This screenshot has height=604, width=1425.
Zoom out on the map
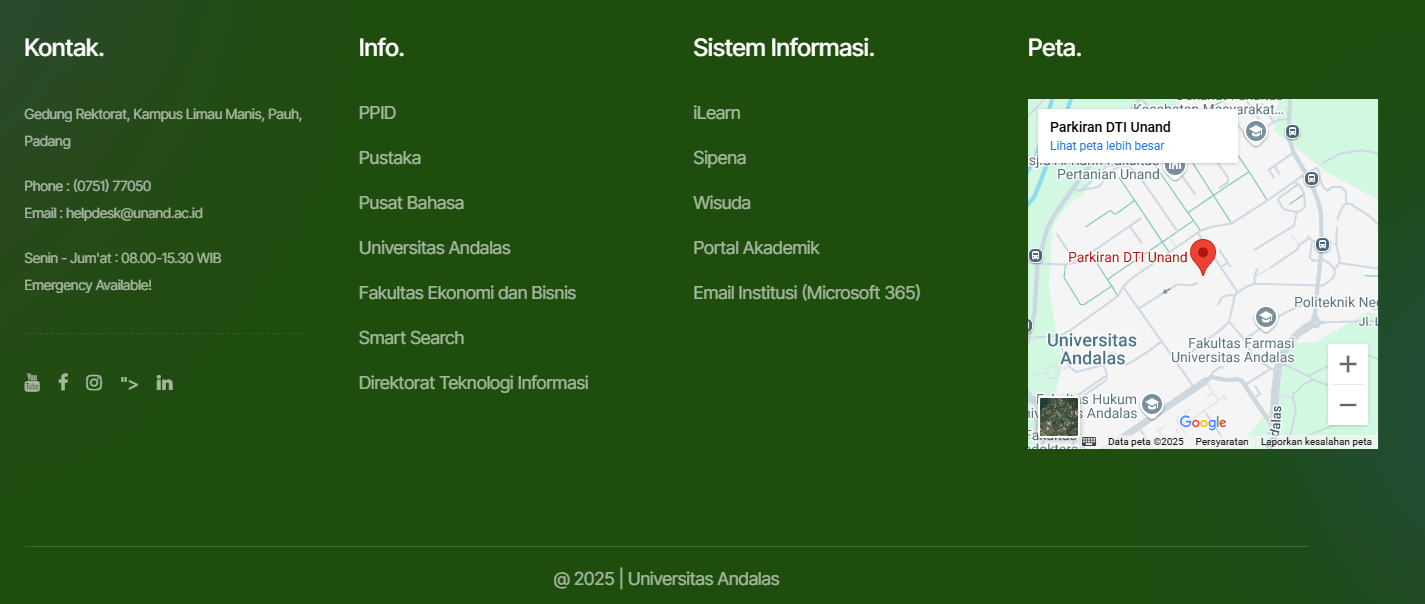click(x=1347, y=405)
